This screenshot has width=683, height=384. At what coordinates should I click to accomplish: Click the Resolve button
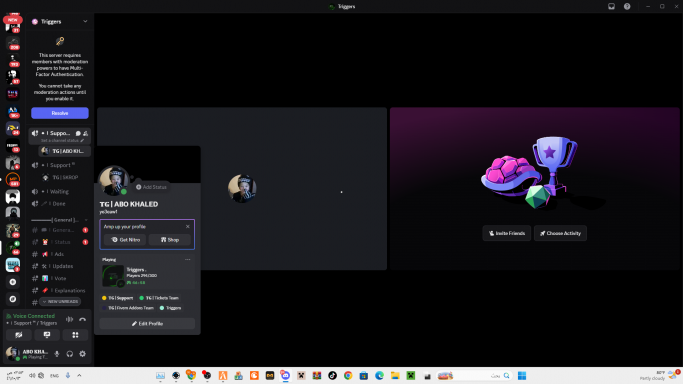[x=60, y=113]
